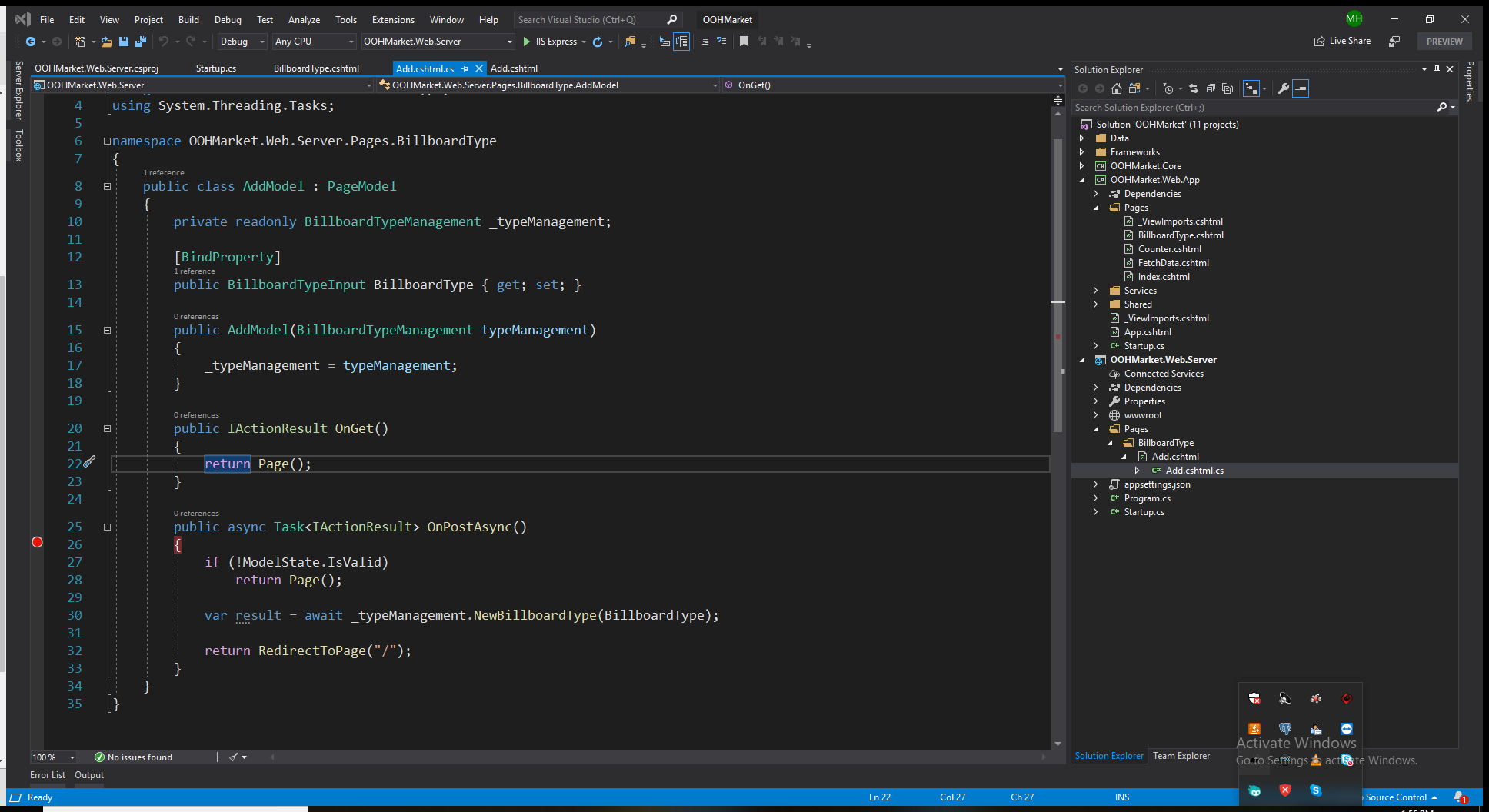The height and width of the screenshot is (812, 1489).
Task: Click the Live Share button
Action: point(1343,42)
